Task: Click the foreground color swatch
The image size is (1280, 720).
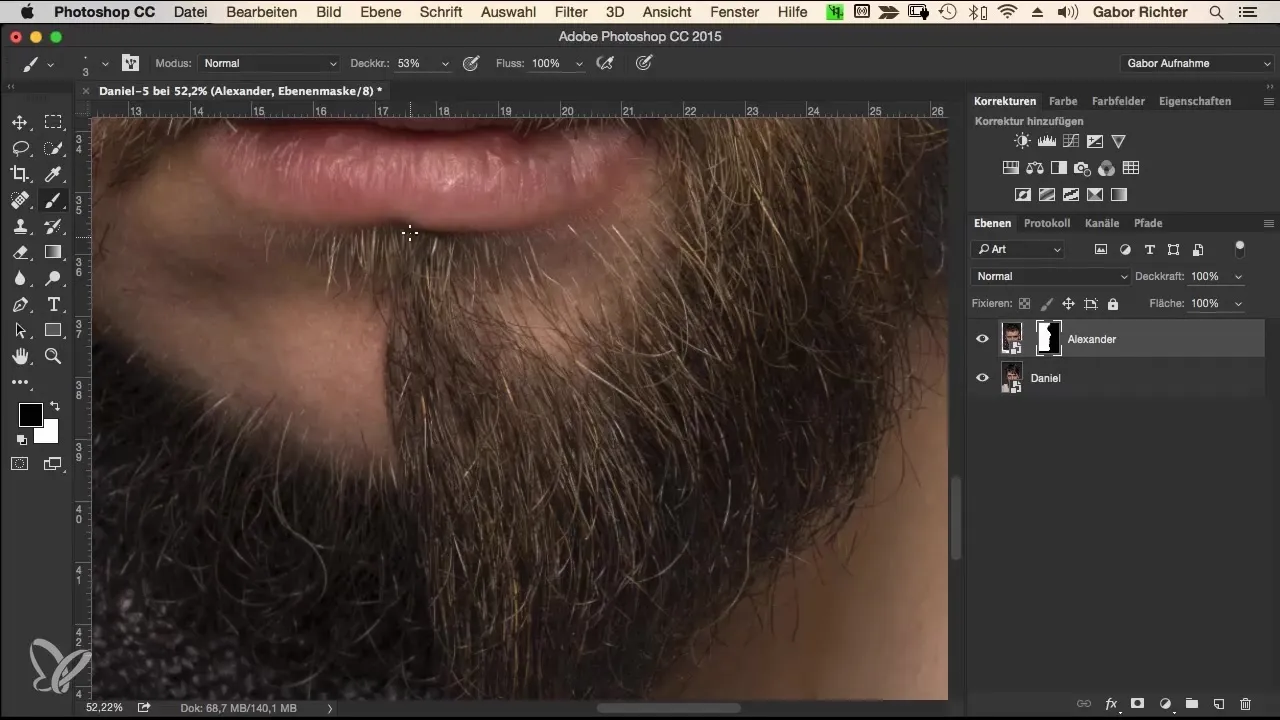Action: pyautogui.click(x=30, y=415)
